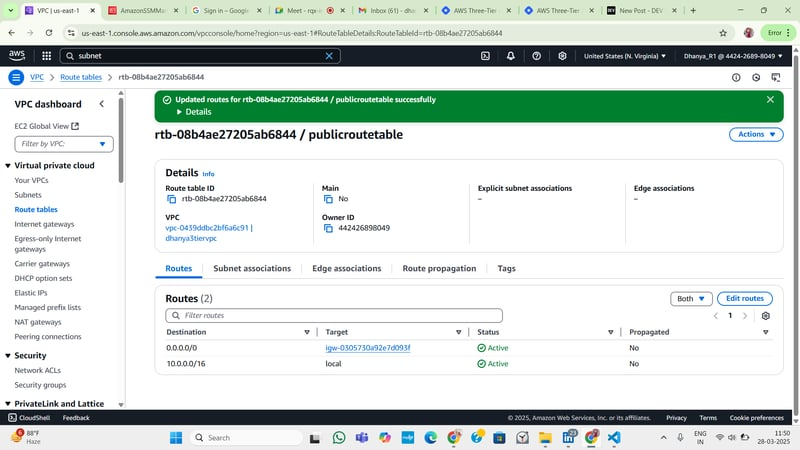
Task: Switch to Edge associations tab
Action: pos(346,268)
